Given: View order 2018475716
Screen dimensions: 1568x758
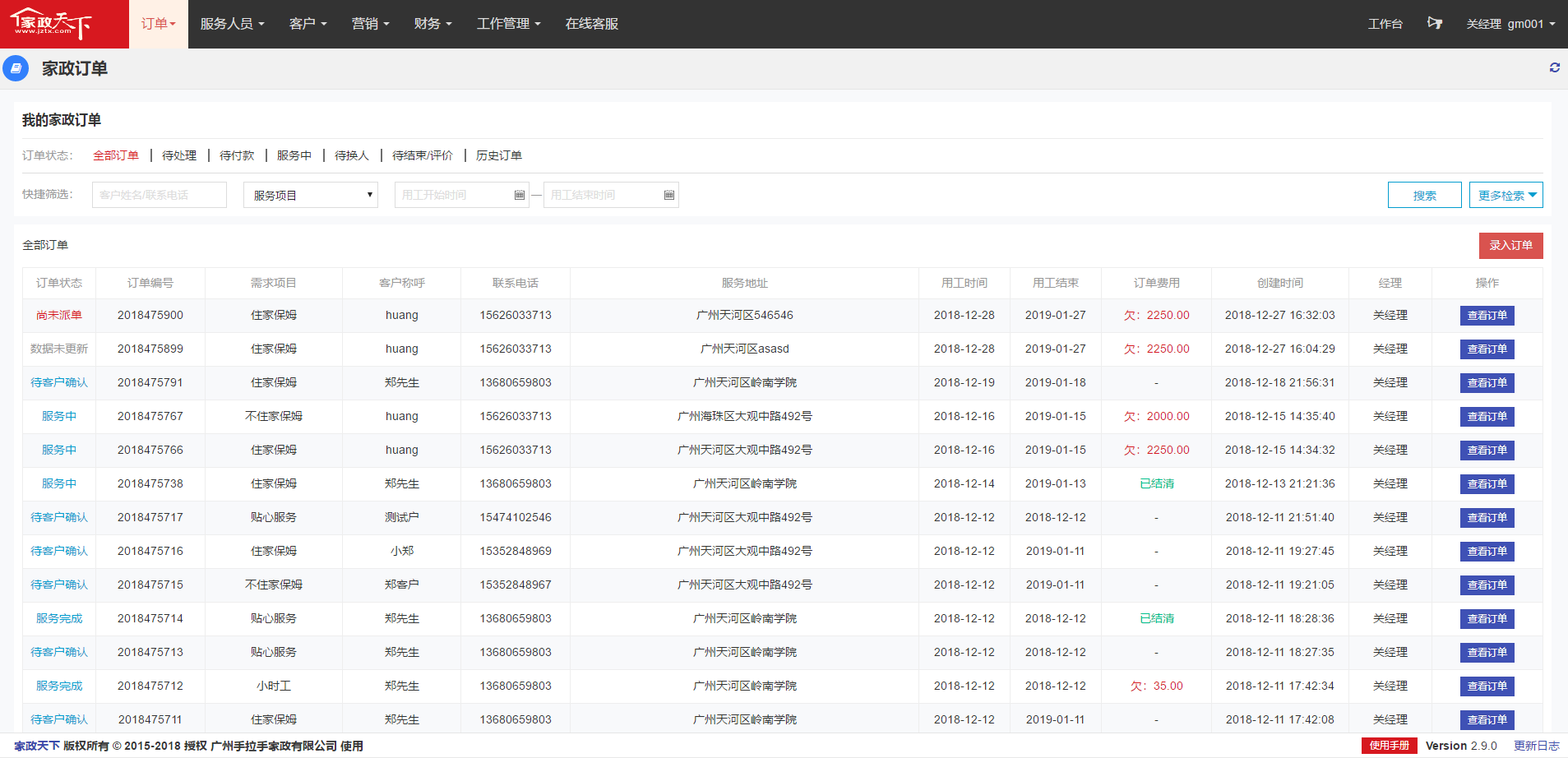Looking at the screenshot, I should tap(1487, 552).
